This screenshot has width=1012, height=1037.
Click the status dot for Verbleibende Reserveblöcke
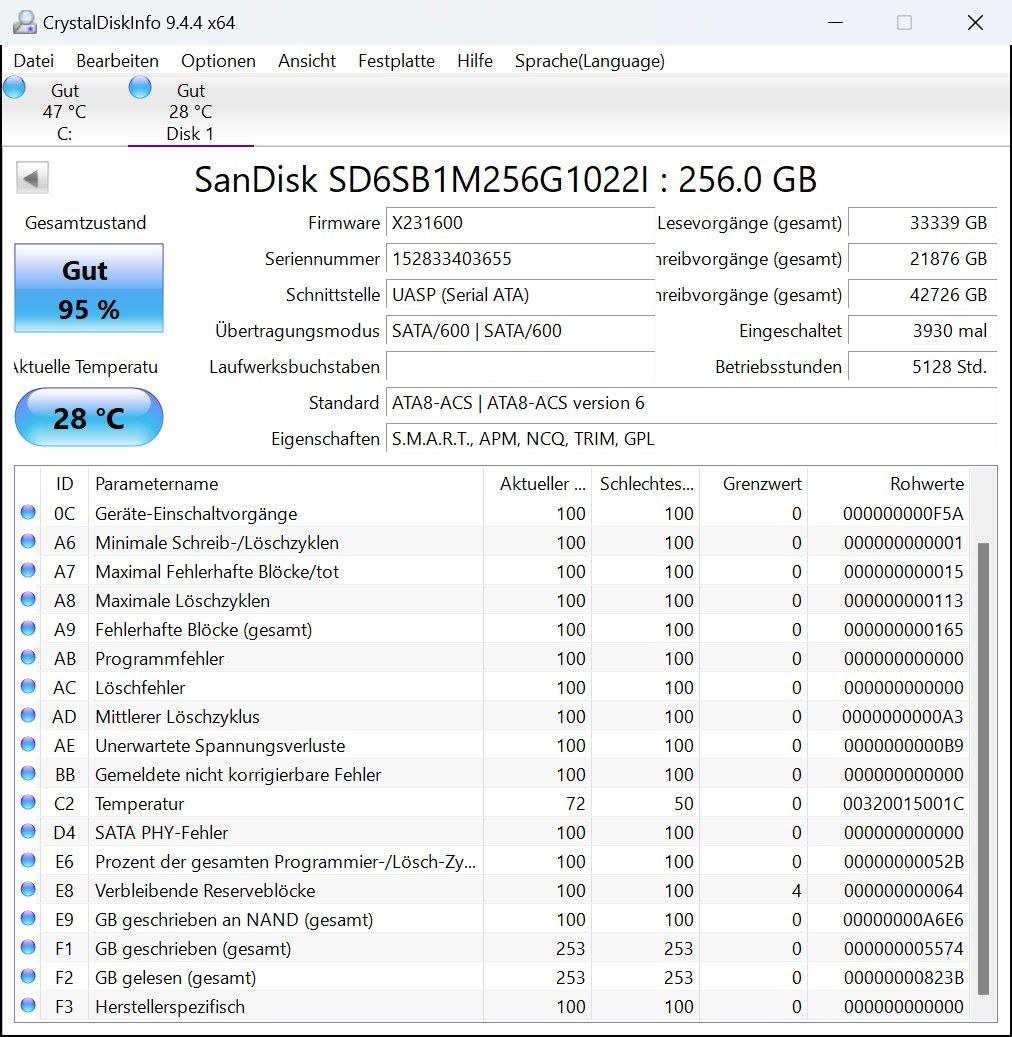(x=28, y=890)
